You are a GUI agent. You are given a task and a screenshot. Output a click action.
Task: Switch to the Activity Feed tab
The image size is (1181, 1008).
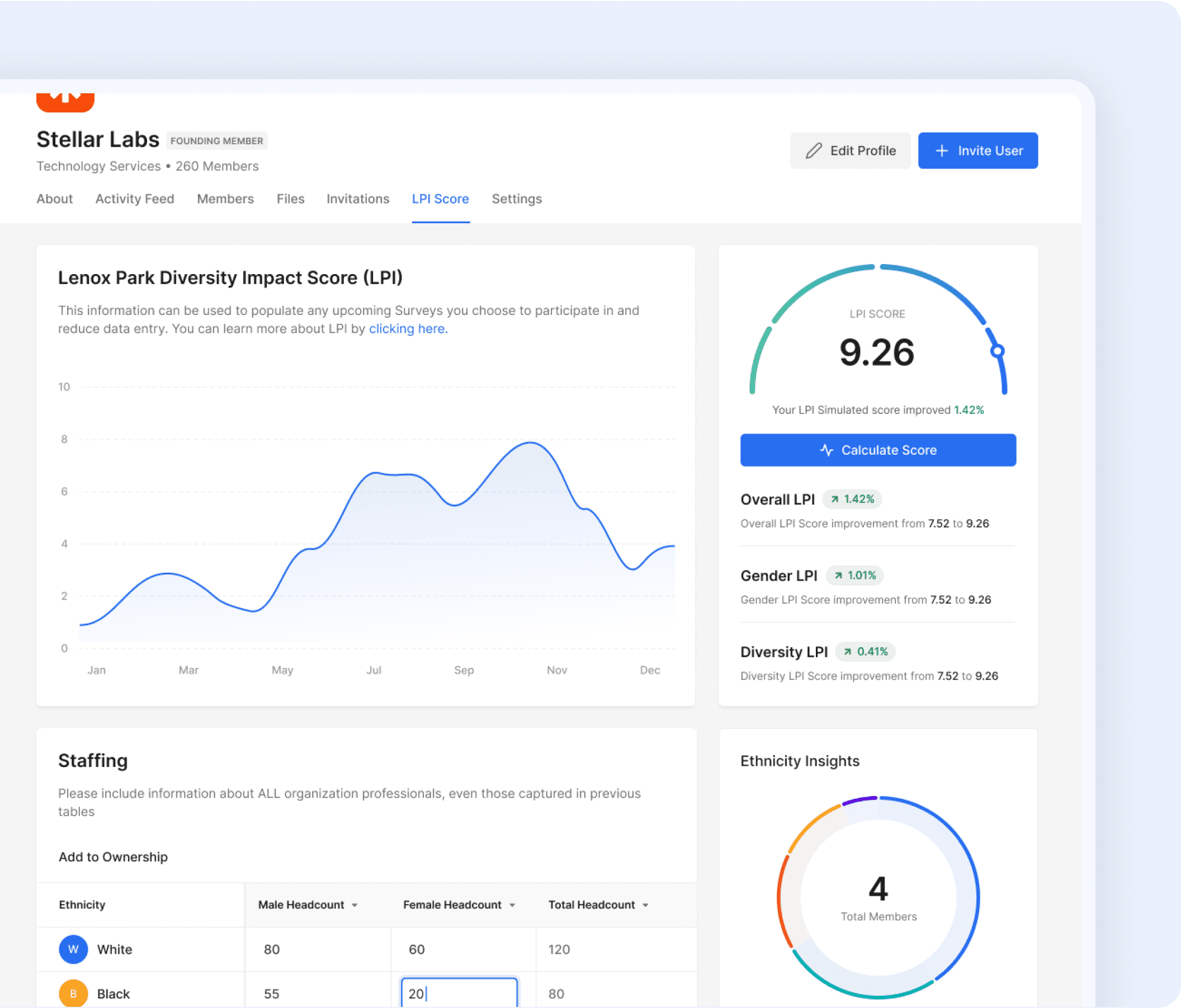coord(135,199)
